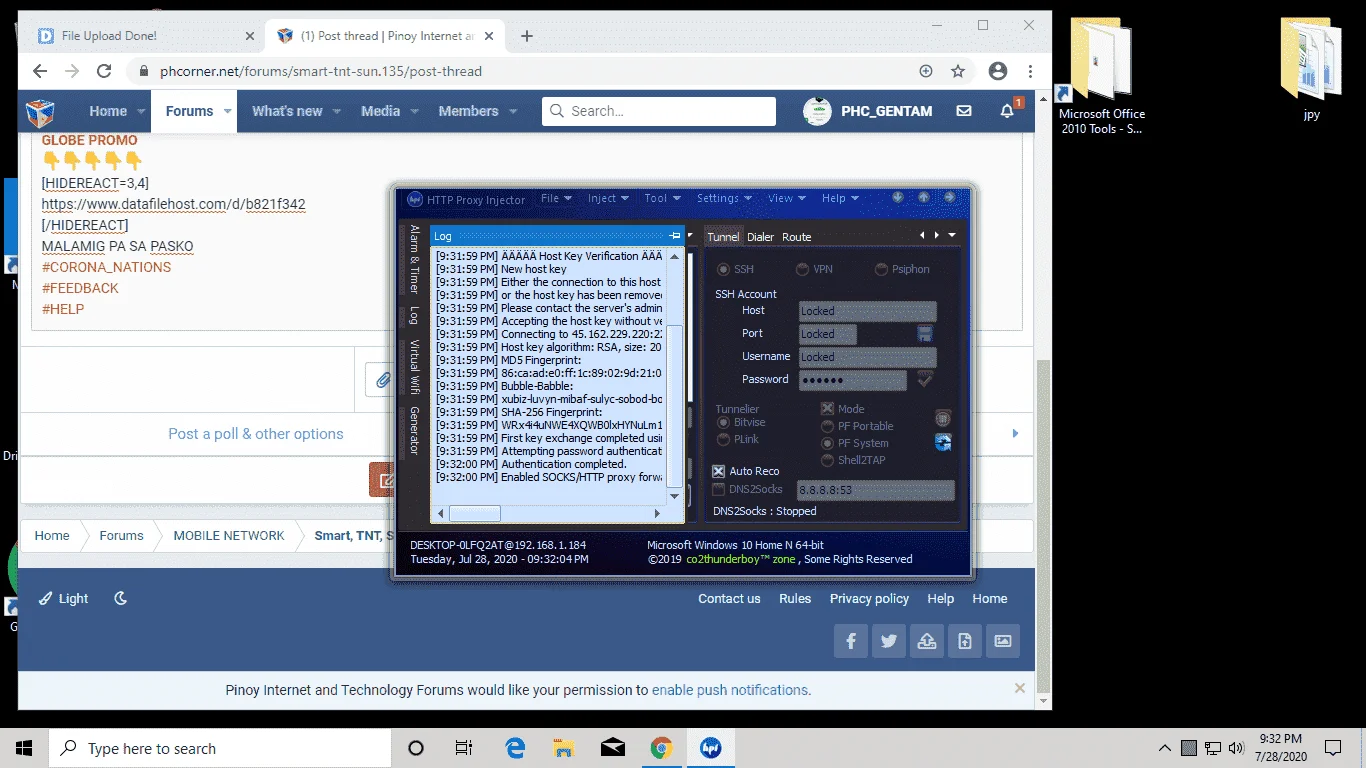Reload the page in Chrome

click(104, 71)
